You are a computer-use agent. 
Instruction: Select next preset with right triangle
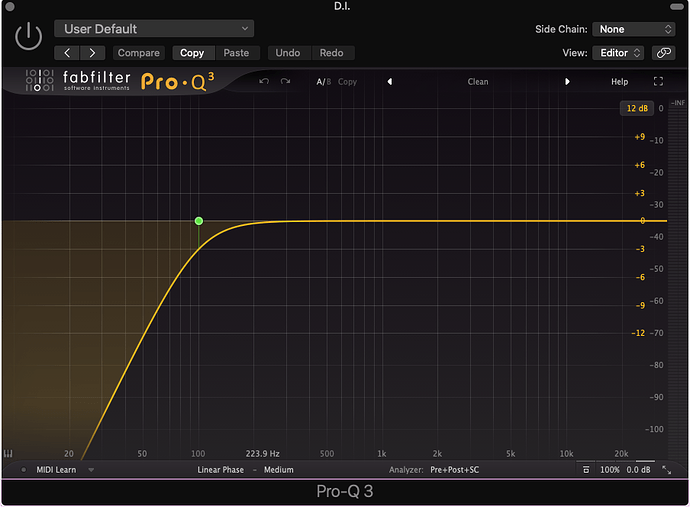[567, 81]
